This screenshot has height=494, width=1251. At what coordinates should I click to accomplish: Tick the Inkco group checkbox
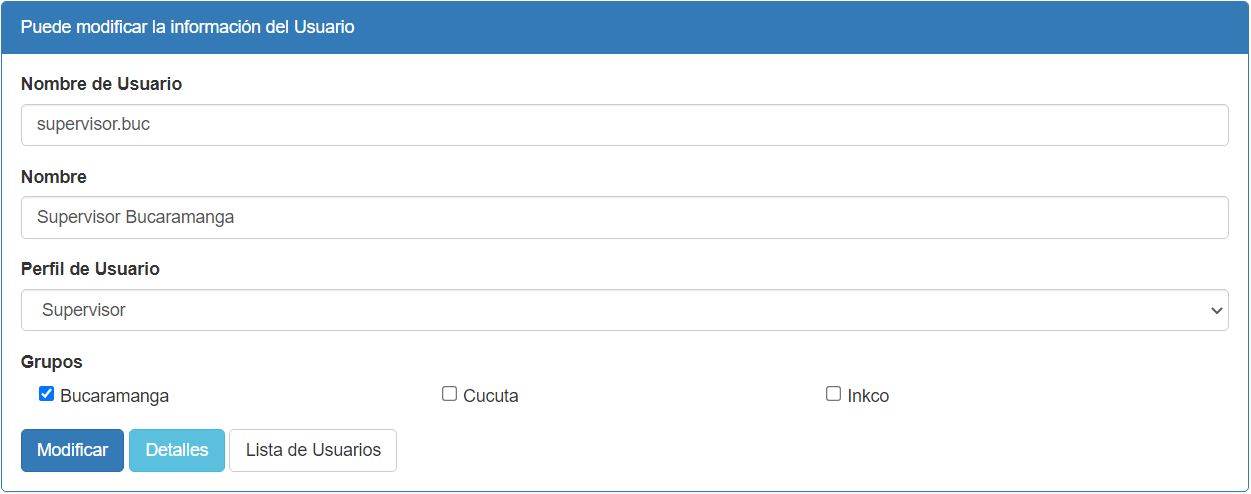[x=833, y=394]
